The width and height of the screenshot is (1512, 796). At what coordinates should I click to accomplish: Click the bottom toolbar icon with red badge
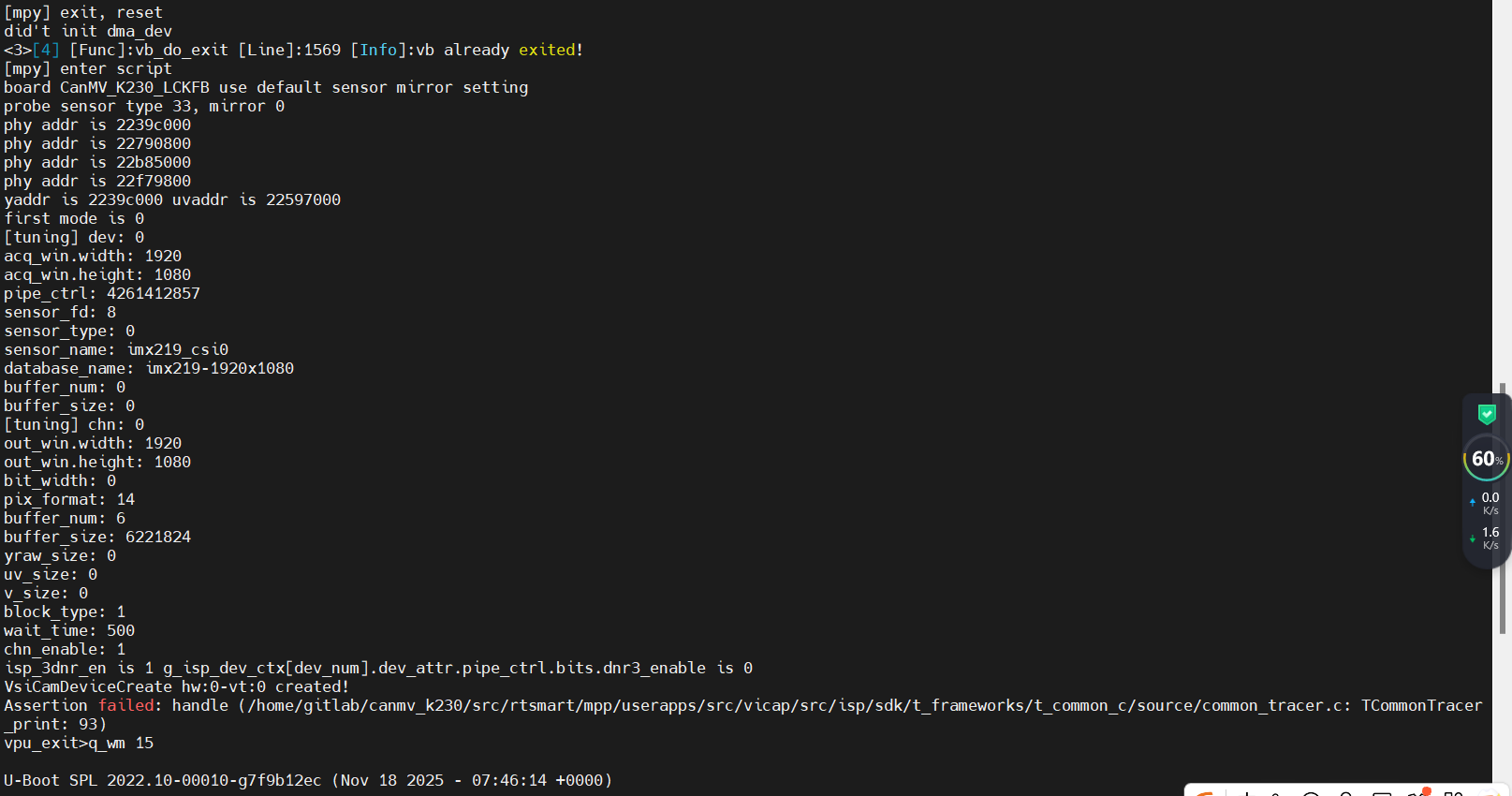click(x=1417, y=792)
